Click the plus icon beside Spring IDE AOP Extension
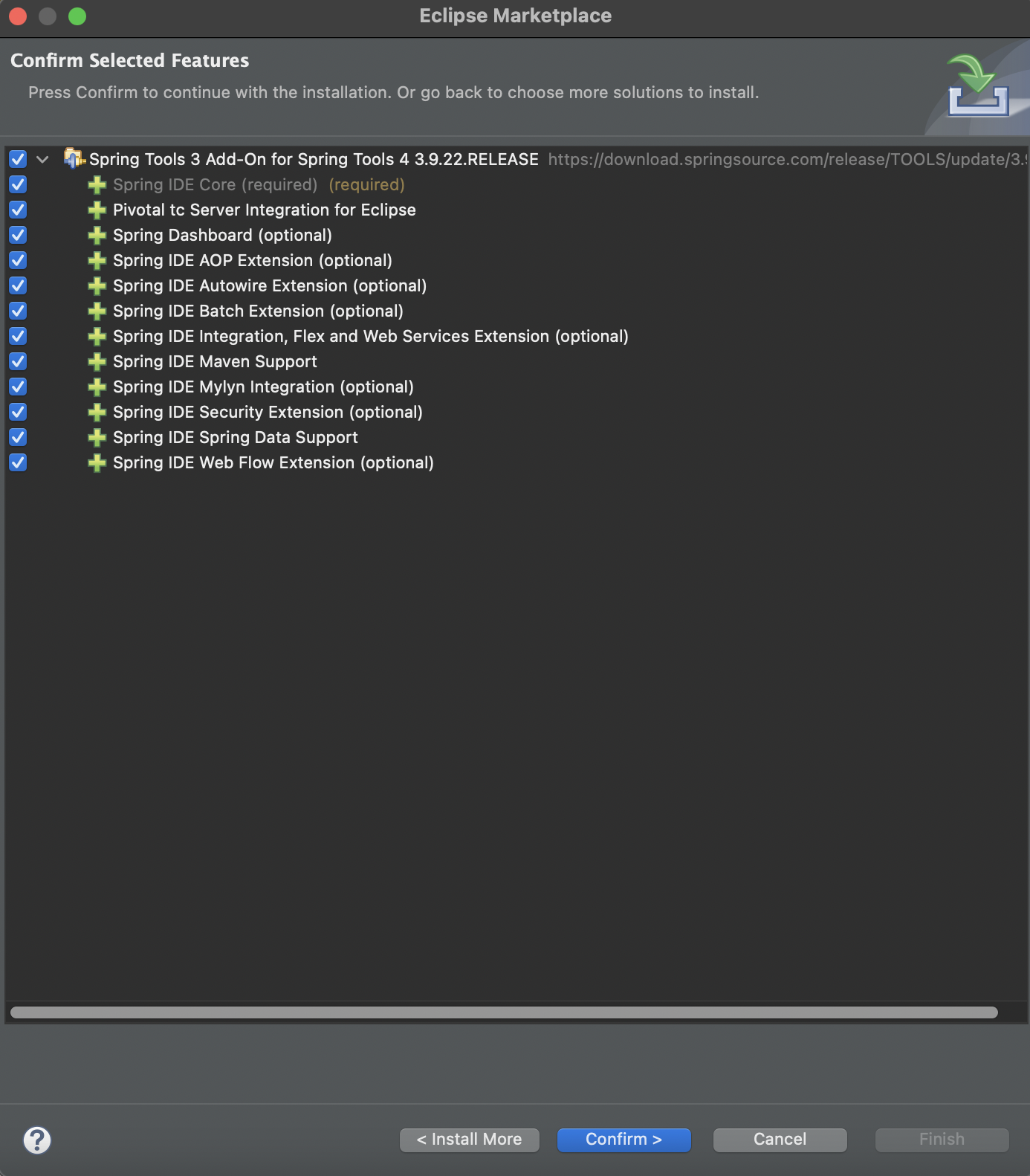Viewport: 1030px width, 1176px height. coord(97,261)
